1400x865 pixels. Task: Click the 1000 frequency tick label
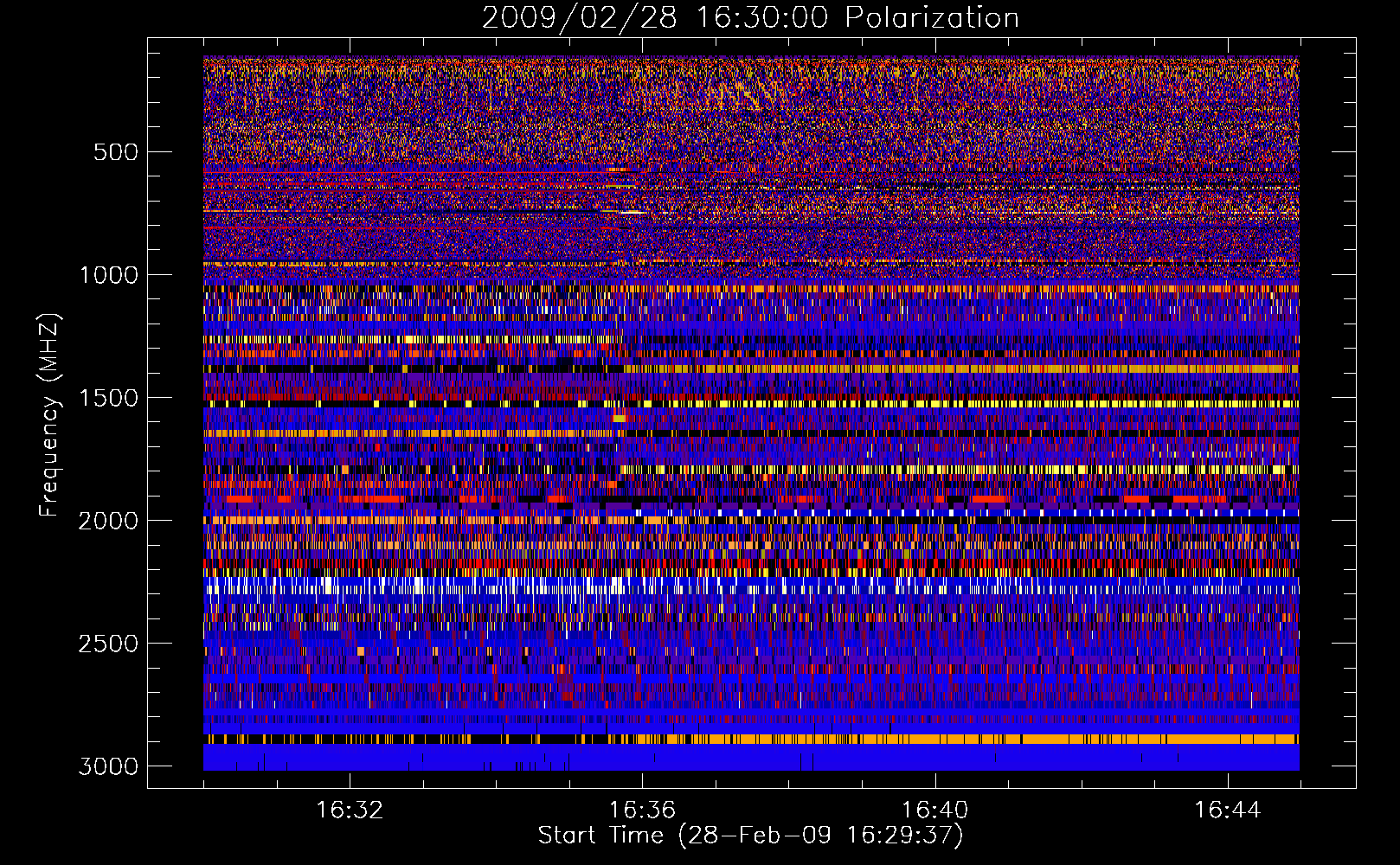(x=108, y=275)
